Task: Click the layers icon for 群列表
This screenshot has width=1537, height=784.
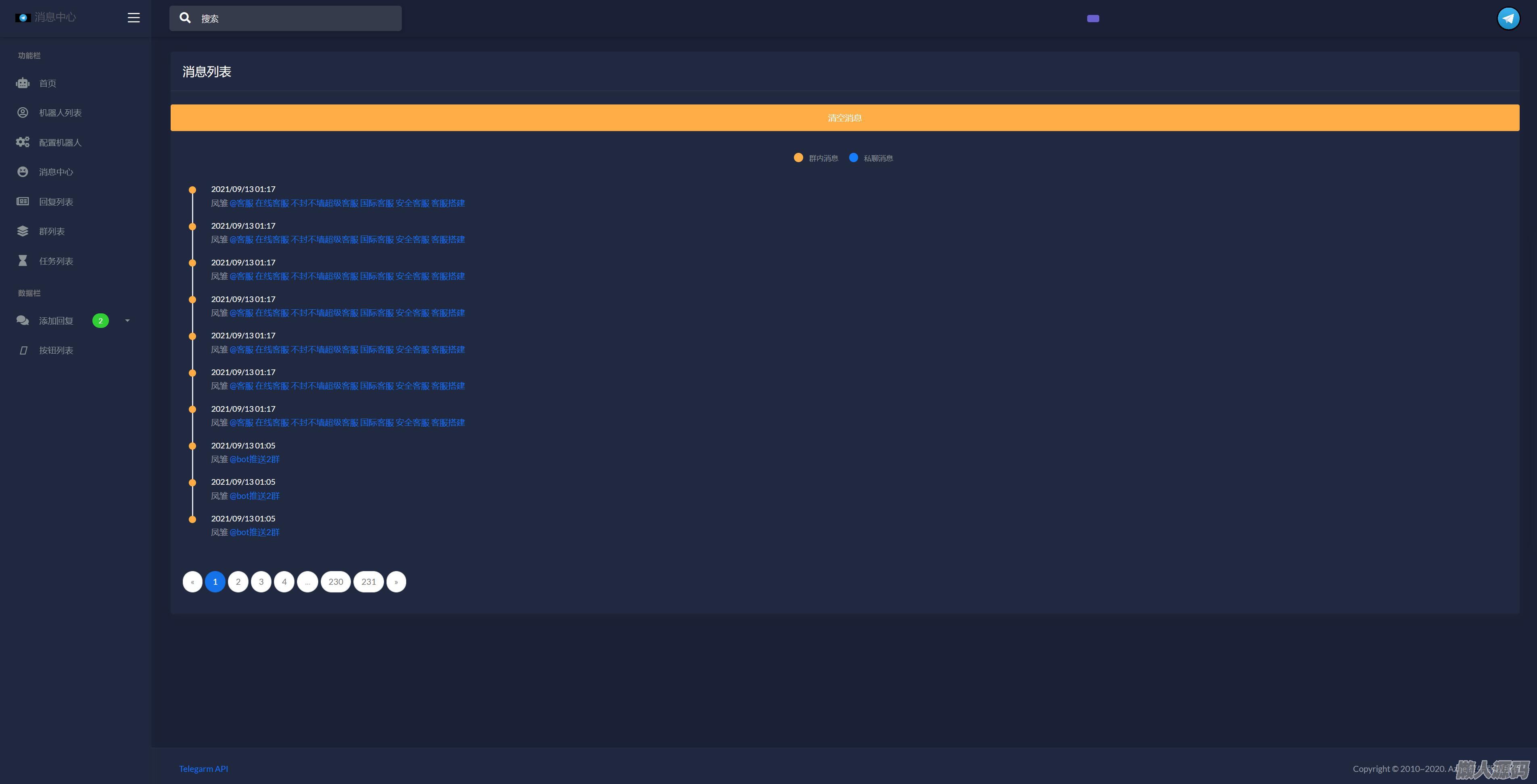Action: click(x=23, y=231)
